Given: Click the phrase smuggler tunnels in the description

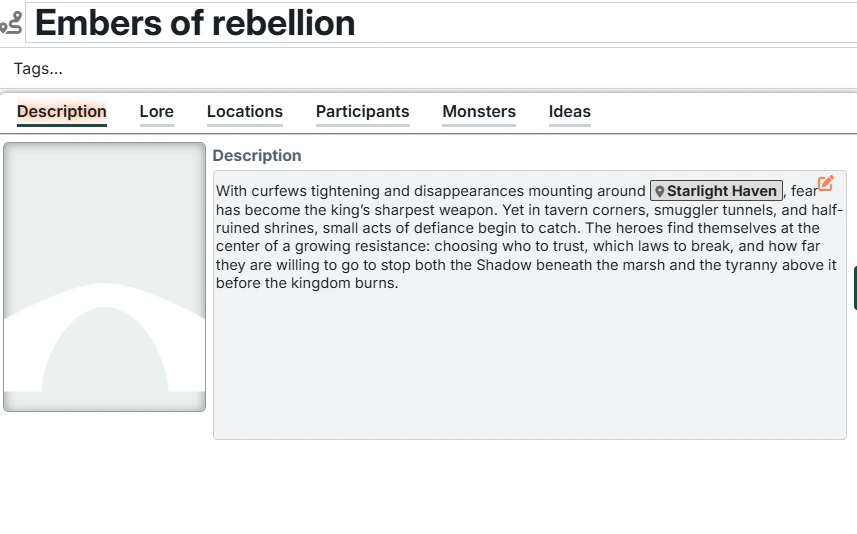Looking at the screenshot, I should click(x=713, y=210).
